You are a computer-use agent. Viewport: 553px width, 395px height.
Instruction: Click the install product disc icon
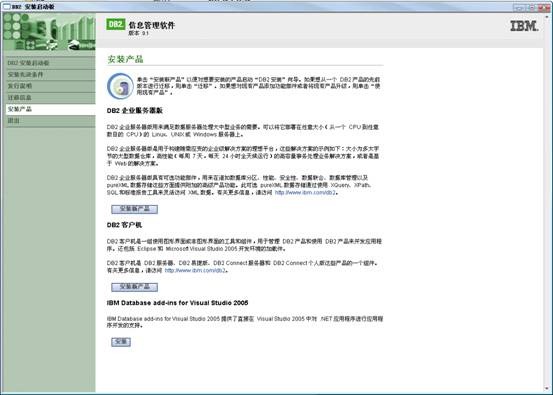point(120,86)
